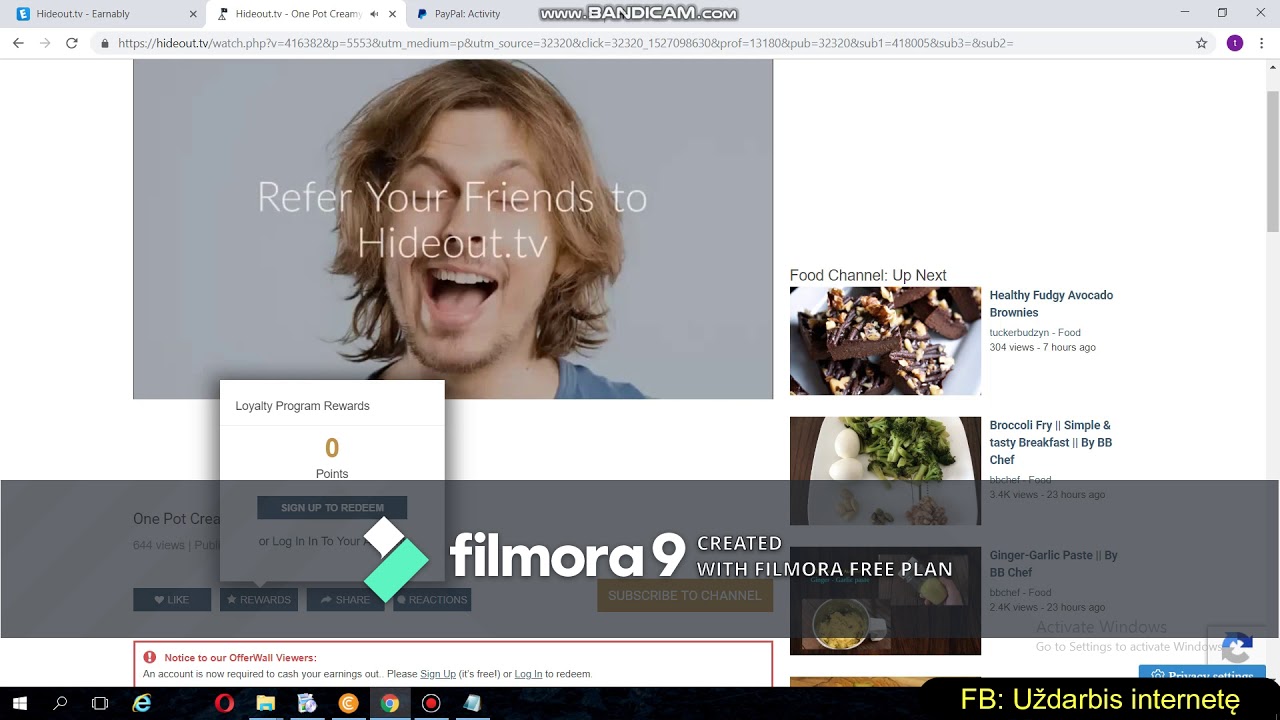Click the '644 views' text under the video
This screenshot has height=720, width=1280.
click(159, 545)
